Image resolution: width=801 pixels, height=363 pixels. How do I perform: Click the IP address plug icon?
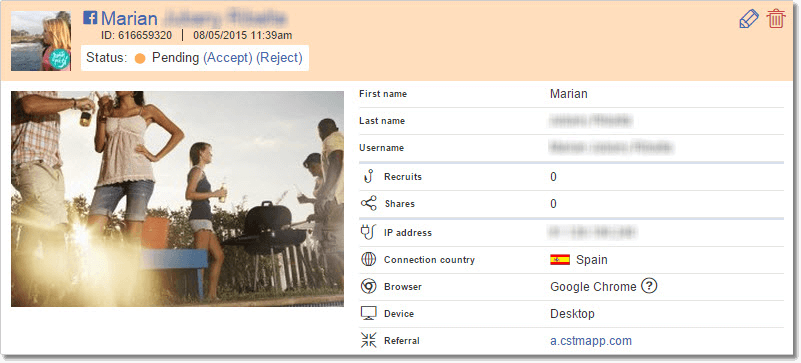[368, 232]
